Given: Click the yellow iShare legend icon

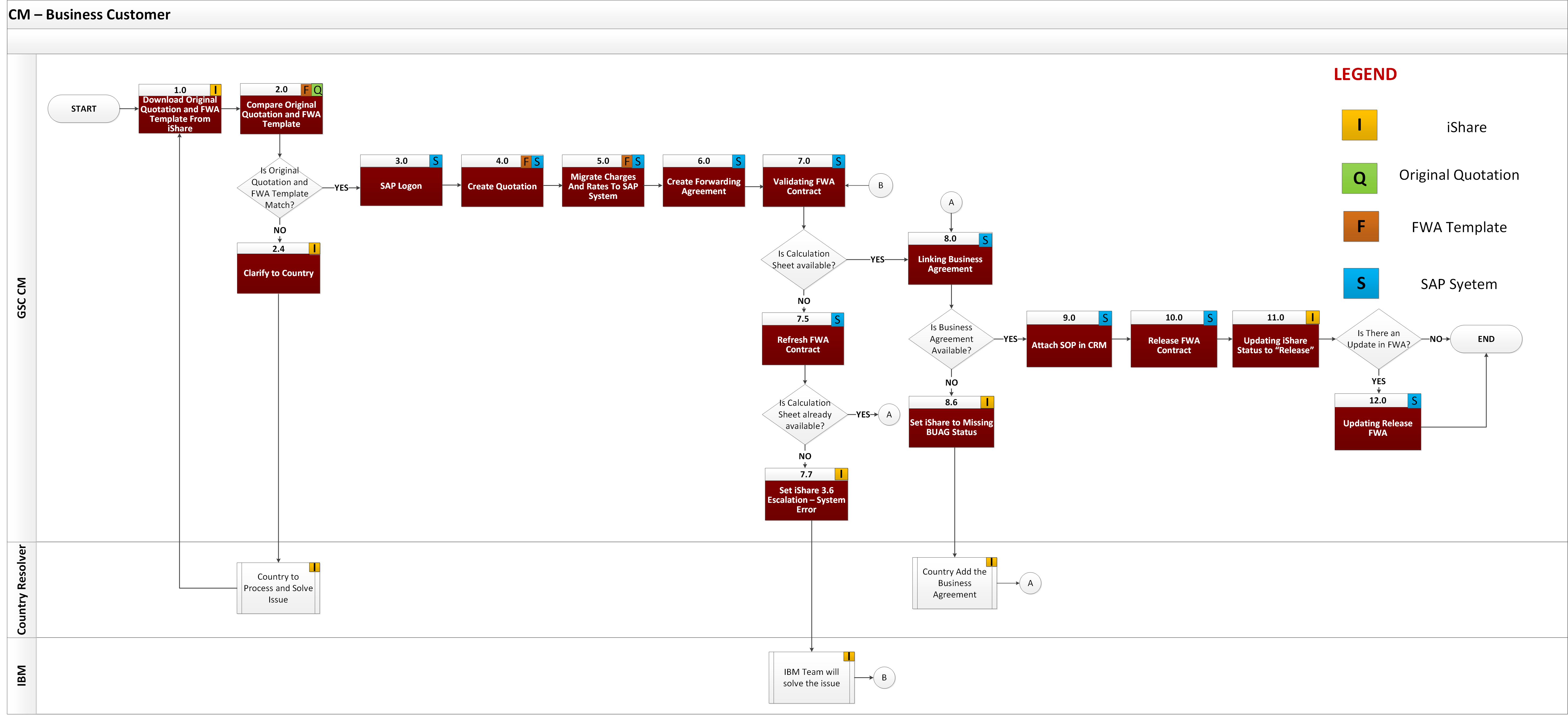Looking at the screenshot, I should [x=1359, y=125].
